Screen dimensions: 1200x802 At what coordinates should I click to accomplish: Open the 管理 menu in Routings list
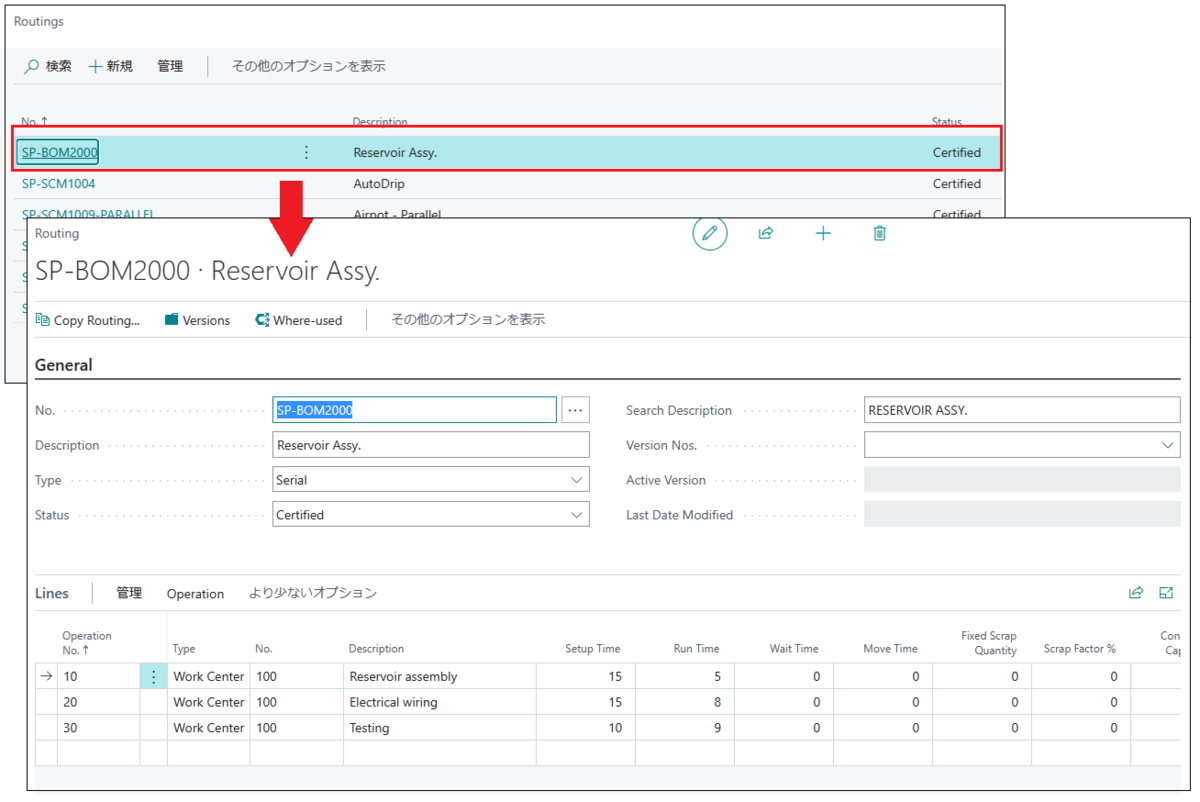tap(170, 66)
